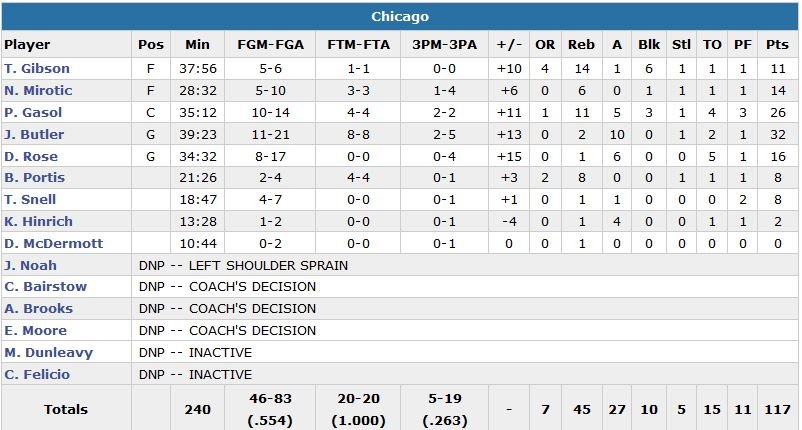
Task: Open C. Bairstow player profile
Action: [x=45, y=287]
